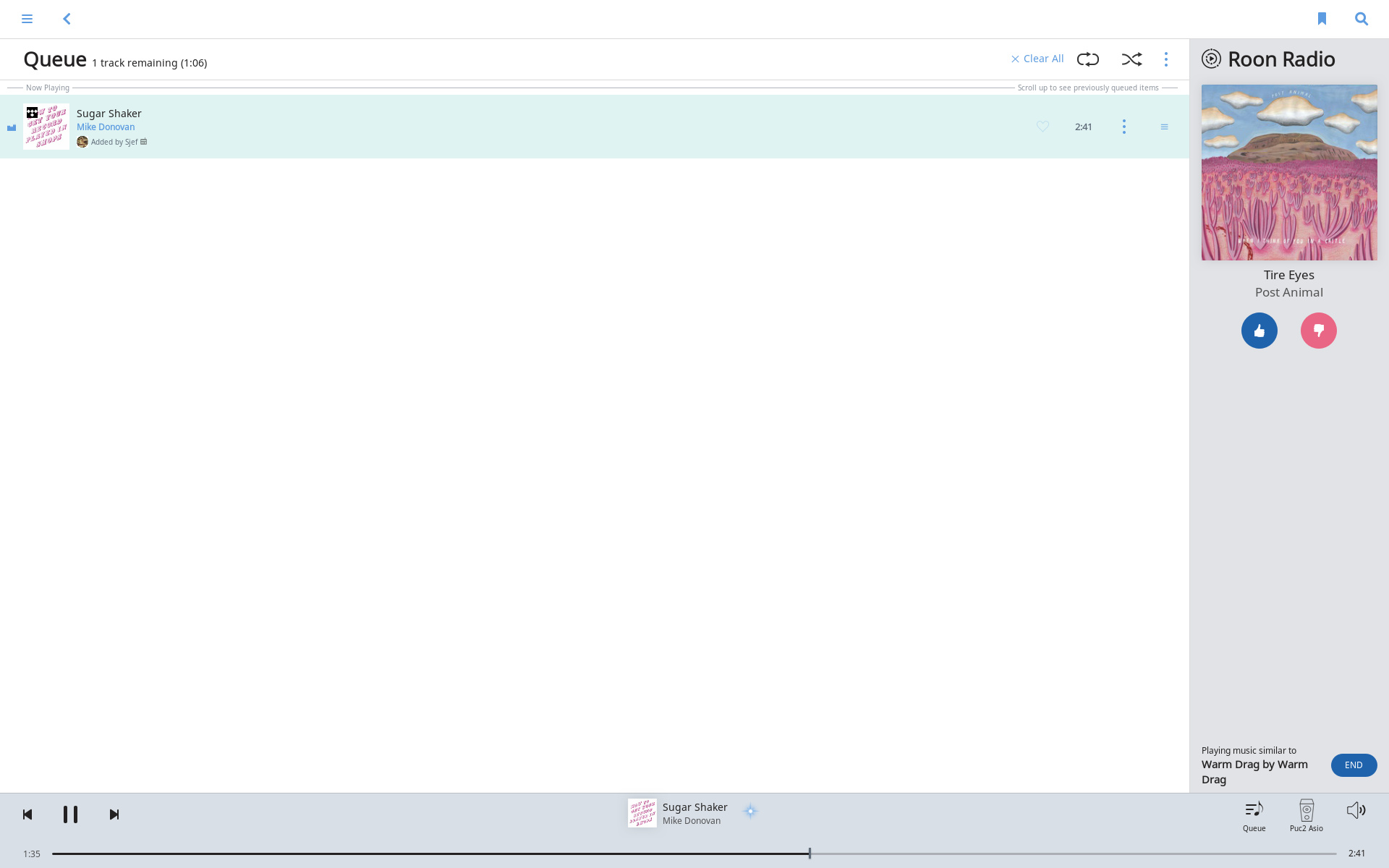Toggle loop/repeat mode for queue

tap(1087, 59)
